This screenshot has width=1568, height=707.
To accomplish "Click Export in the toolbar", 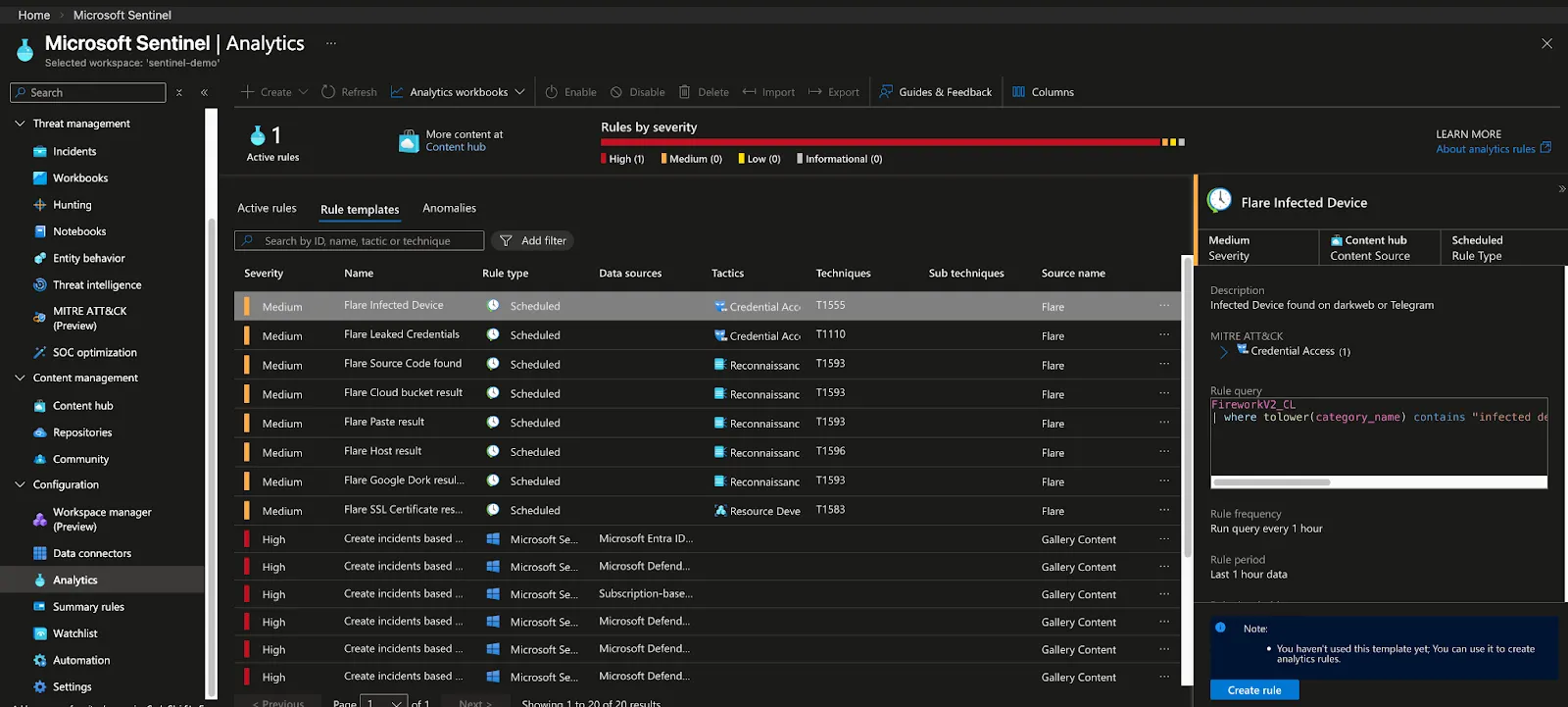I will (x=834, y=92).
